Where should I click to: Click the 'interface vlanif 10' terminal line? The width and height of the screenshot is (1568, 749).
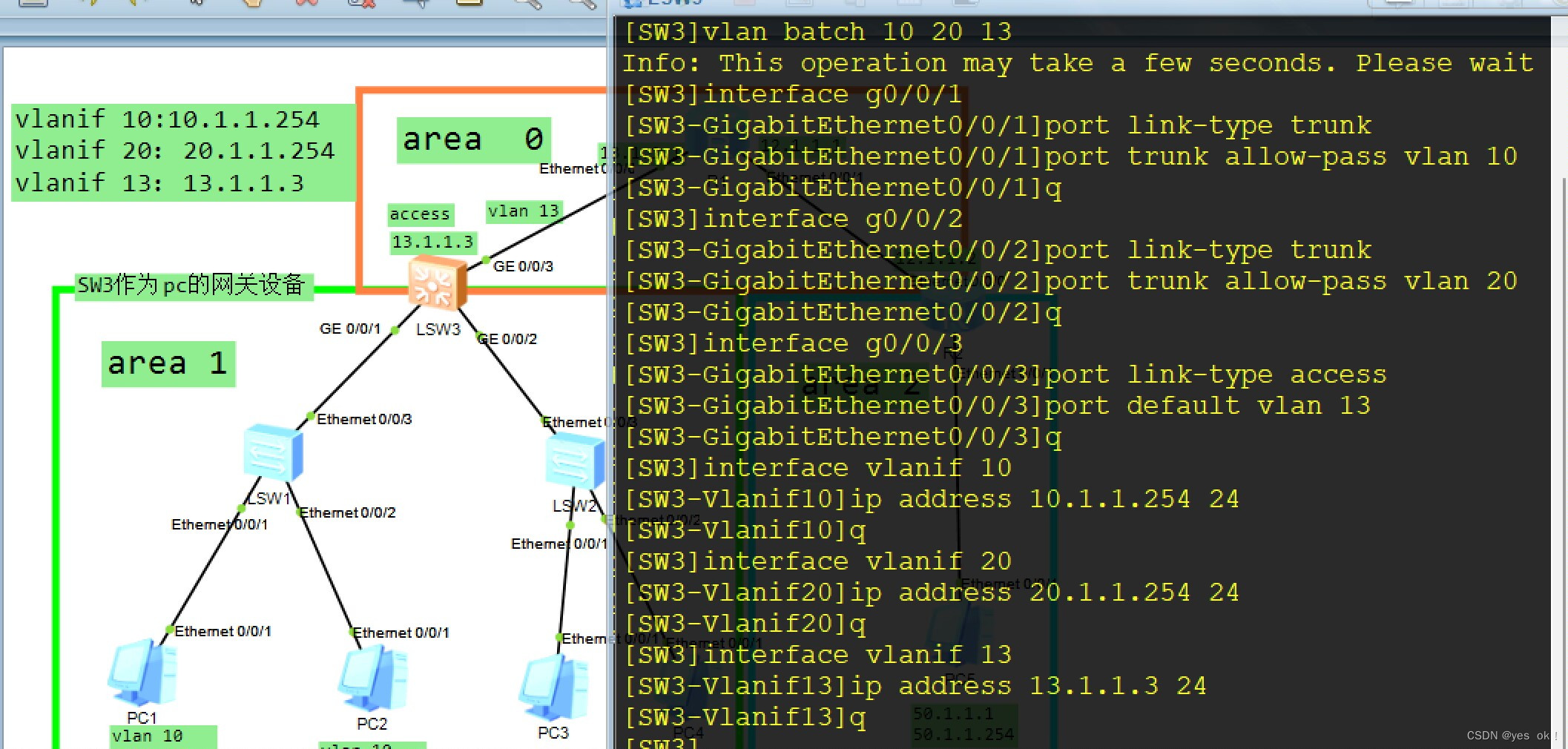(817, 468)
